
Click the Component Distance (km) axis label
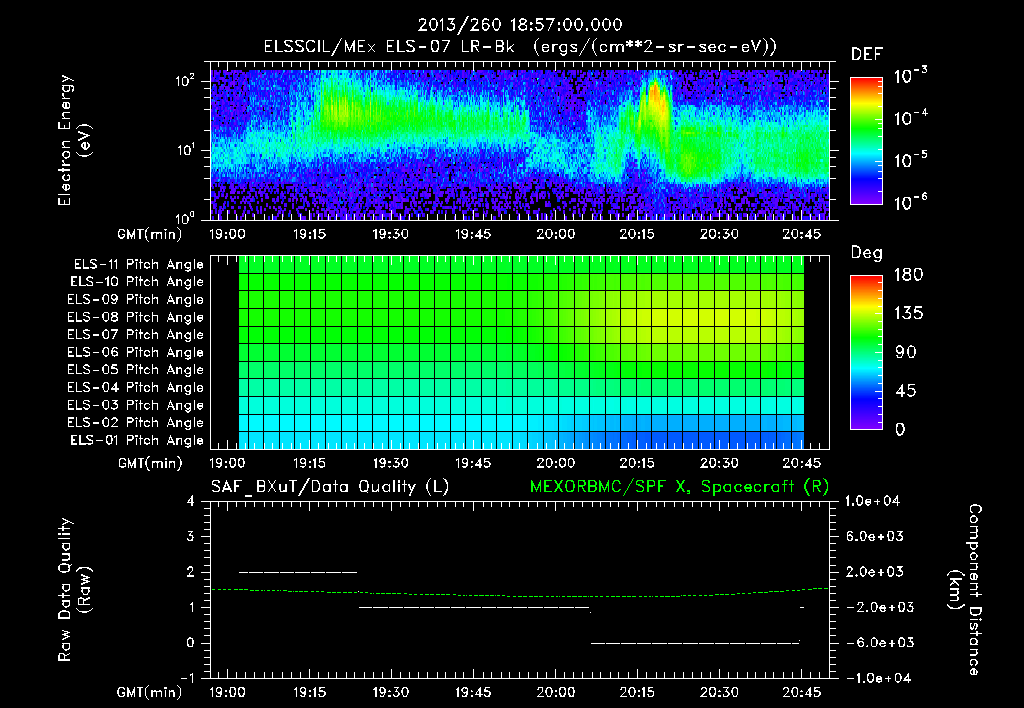tap(965, 589)
